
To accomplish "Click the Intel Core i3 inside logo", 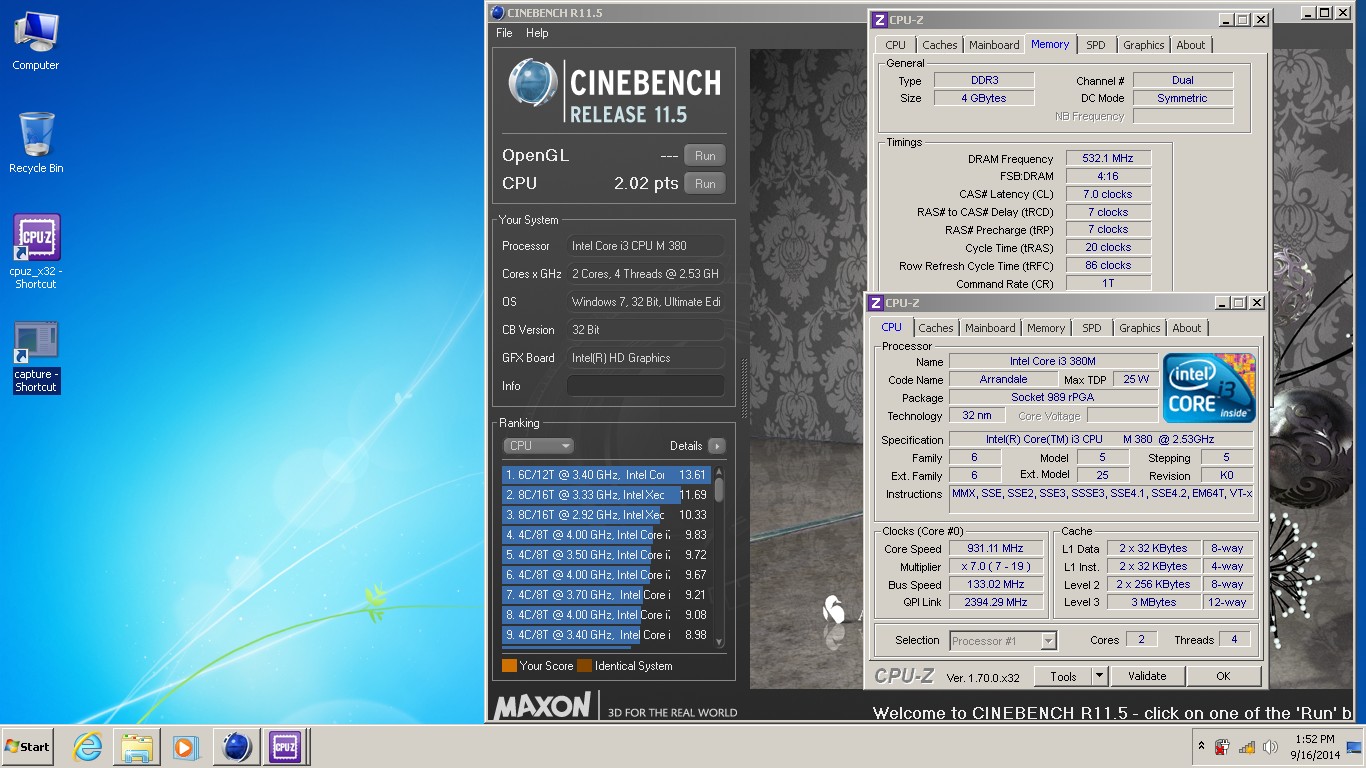I will (x=1208, y=387).
